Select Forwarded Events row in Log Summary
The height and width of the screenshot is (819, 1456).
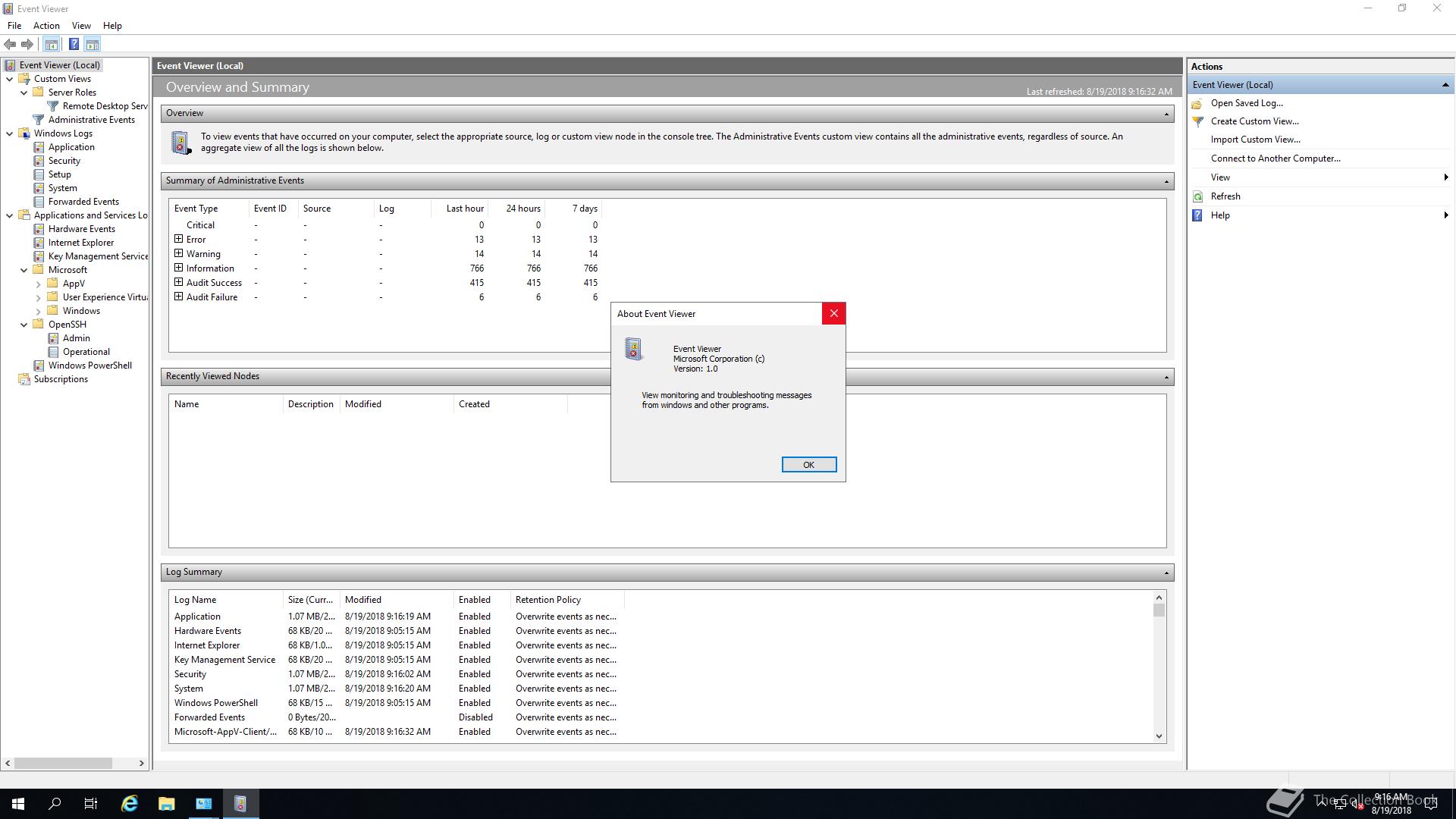point(396,717)
